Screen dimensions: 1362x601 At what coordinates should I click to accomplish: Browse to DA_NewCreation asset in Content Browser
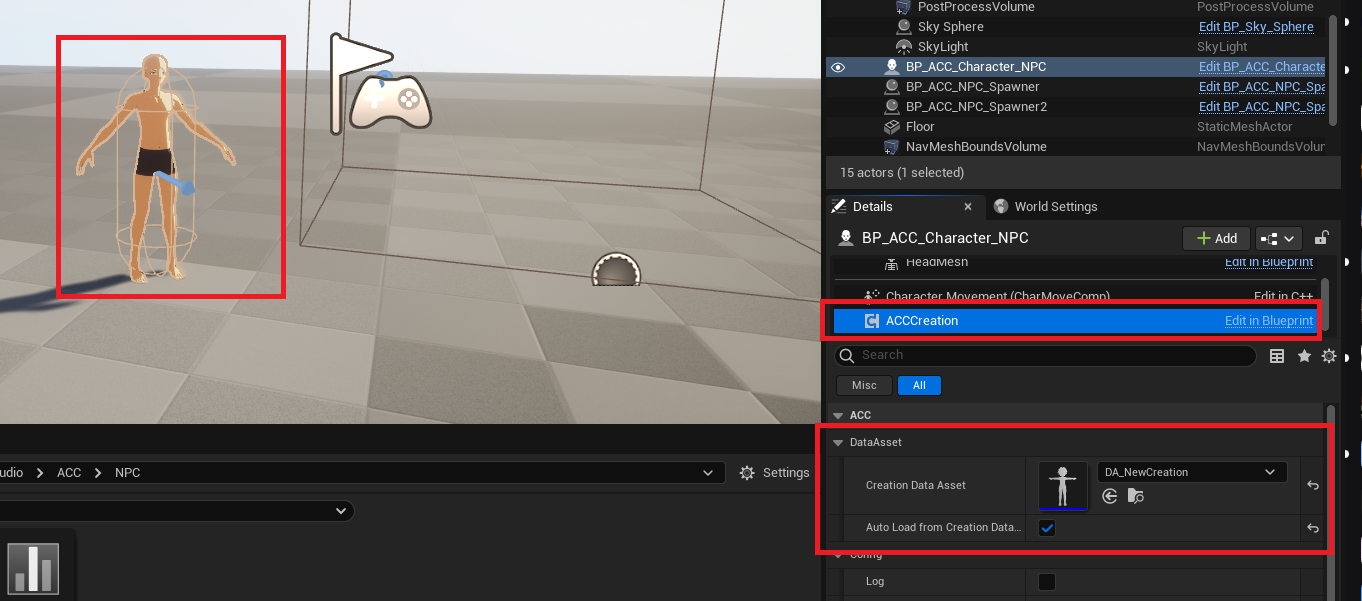point(1136,496)
